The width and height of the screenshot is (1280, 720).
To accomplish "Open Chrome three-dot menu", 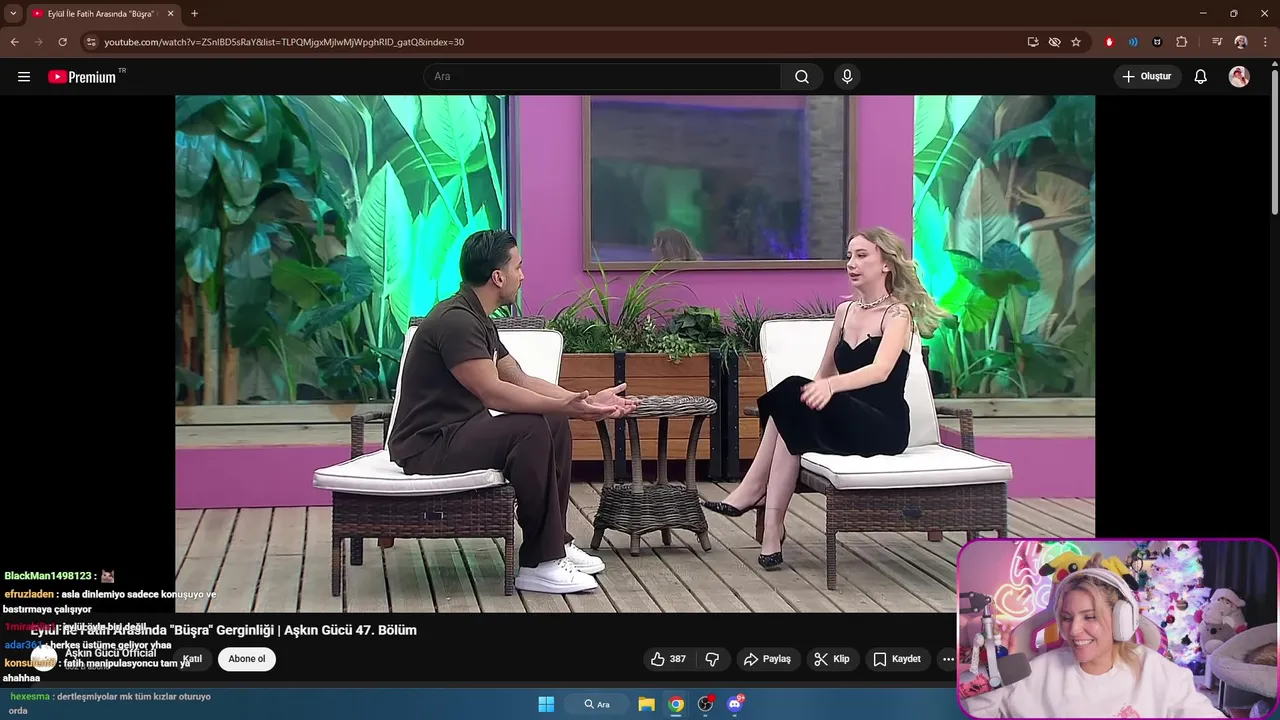I will pos(1265,42).
